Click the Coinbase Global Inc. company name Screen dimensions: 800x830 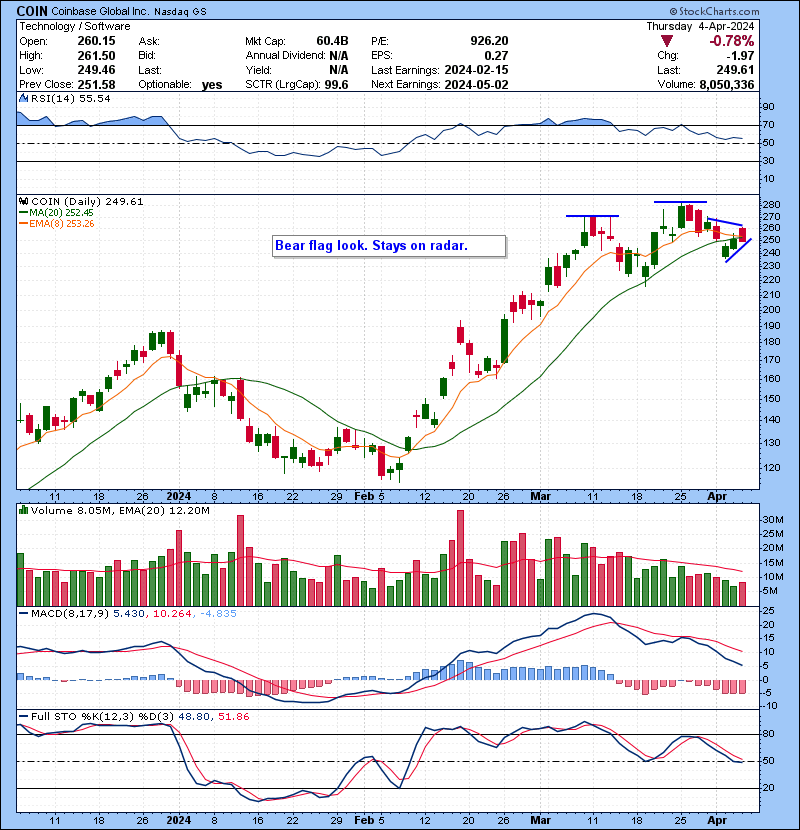(100, 11)
